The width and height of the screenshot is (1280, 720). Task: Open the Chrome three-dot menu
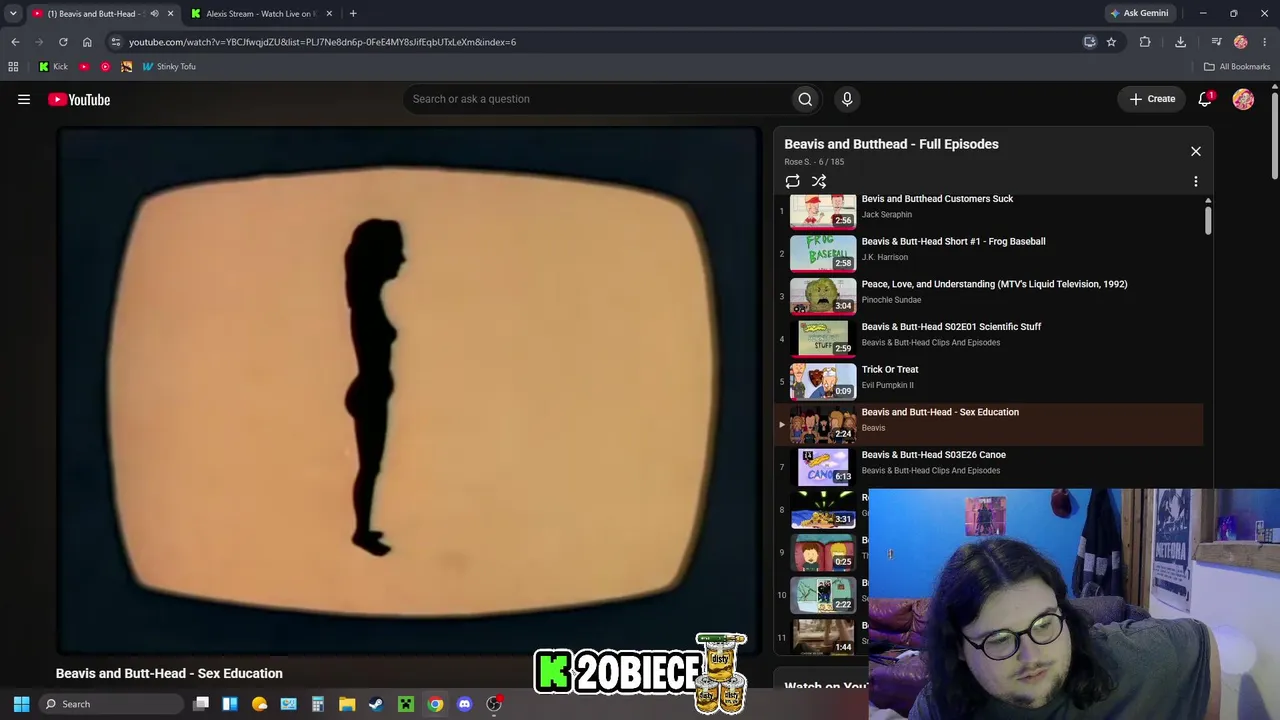[x=1265, y=42]
